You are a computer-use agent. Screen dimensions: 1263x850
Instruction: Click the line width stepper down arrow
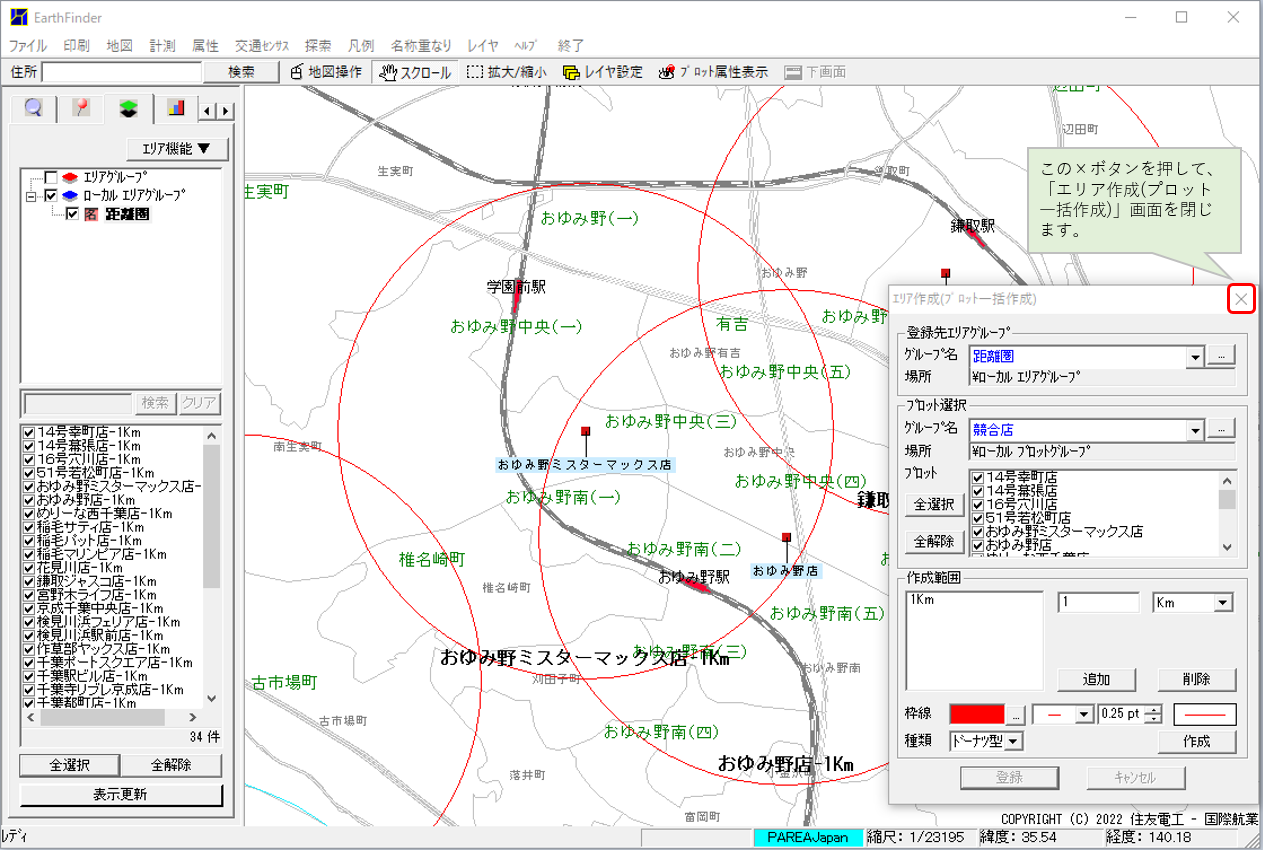[1154, 720]
